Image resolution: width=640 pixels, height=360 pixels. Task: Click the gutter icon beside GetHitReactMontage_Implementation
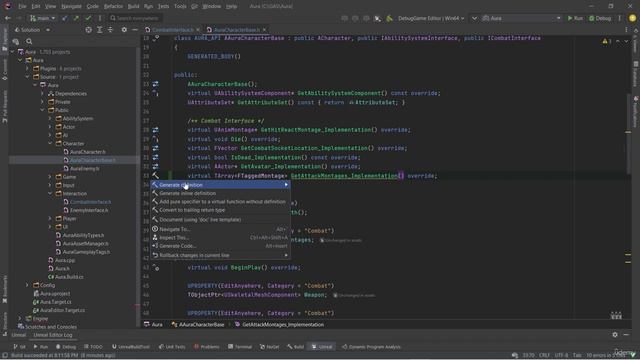point(156,130)
